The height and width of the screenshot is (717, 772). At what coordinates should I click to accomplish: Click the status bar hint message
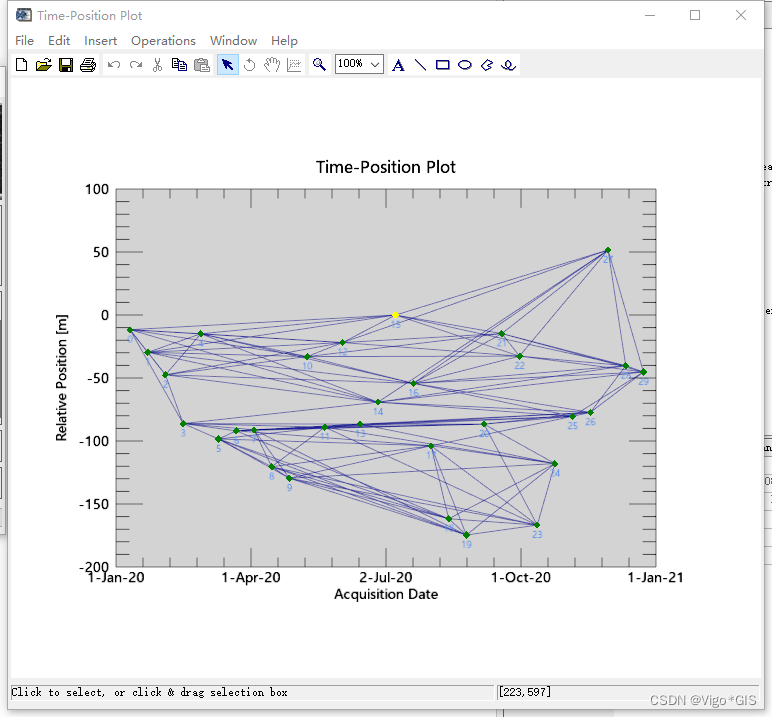[149, 692]
